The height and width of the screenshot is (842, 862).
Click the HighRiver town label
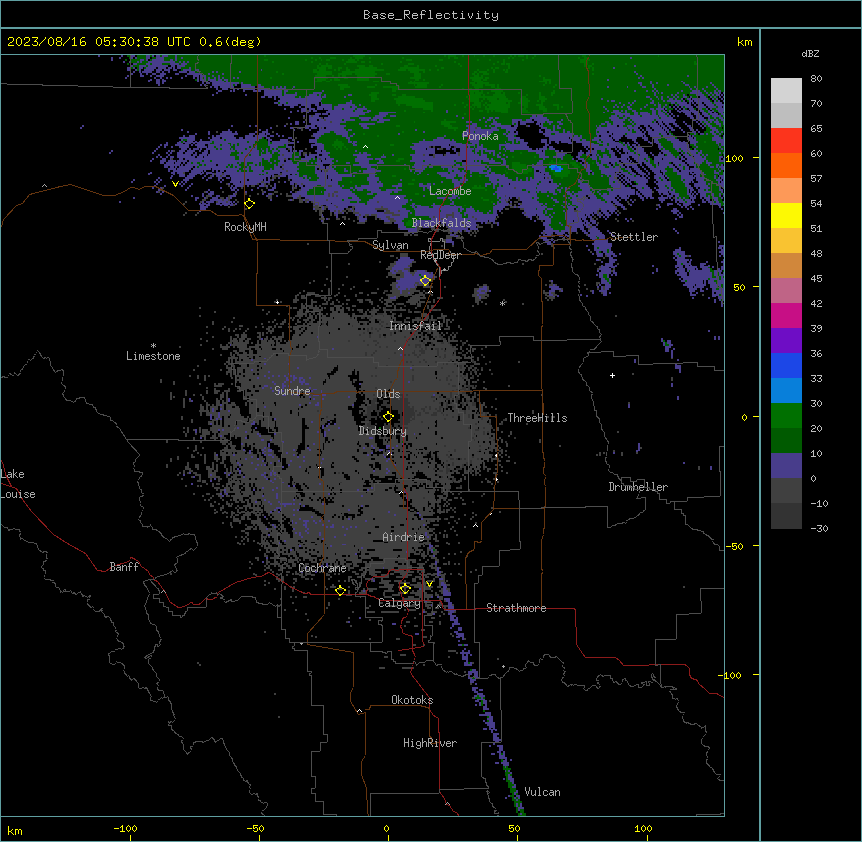point(430,743)
